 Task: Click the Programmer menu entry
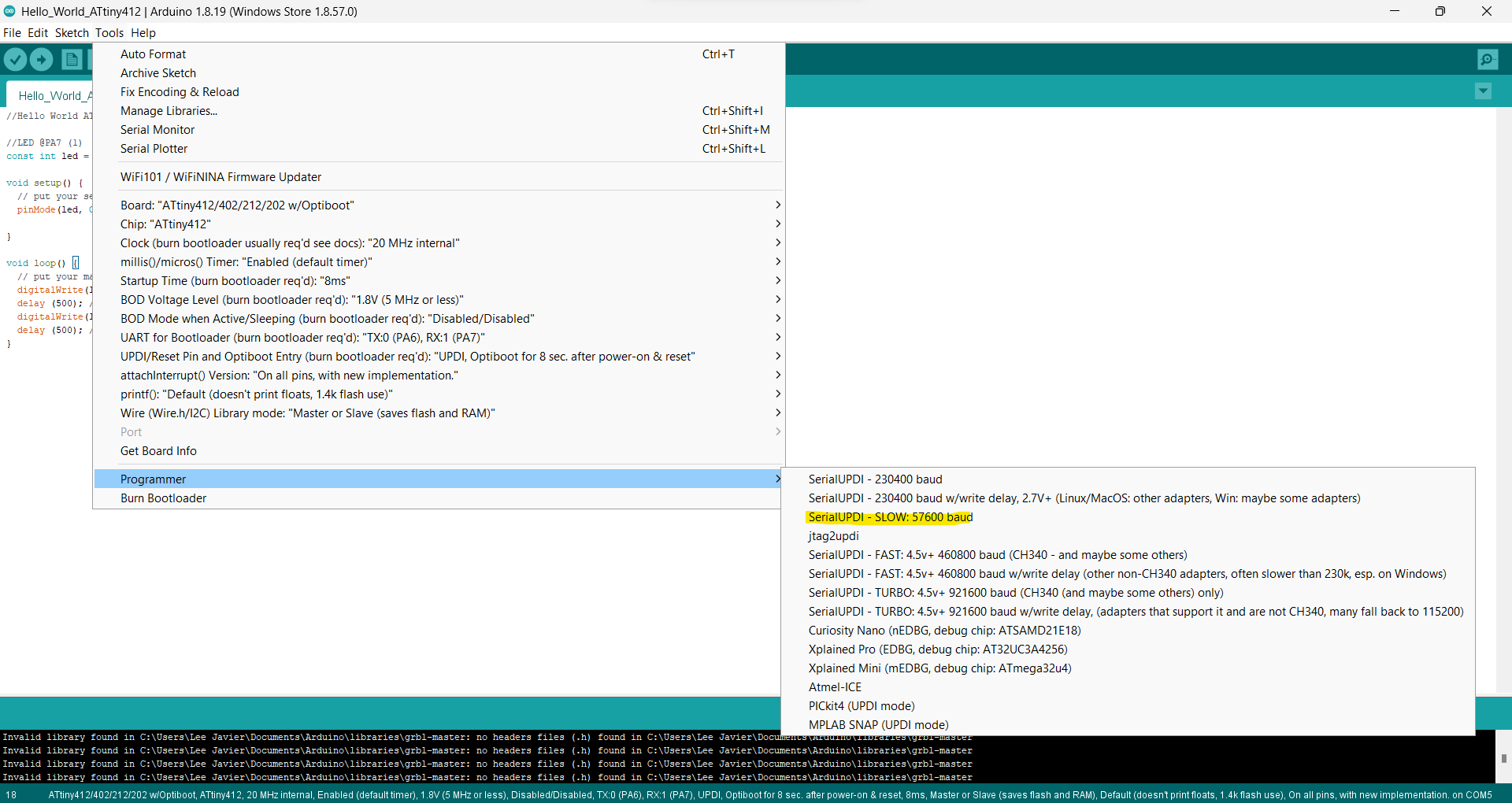tap(439, 479)
